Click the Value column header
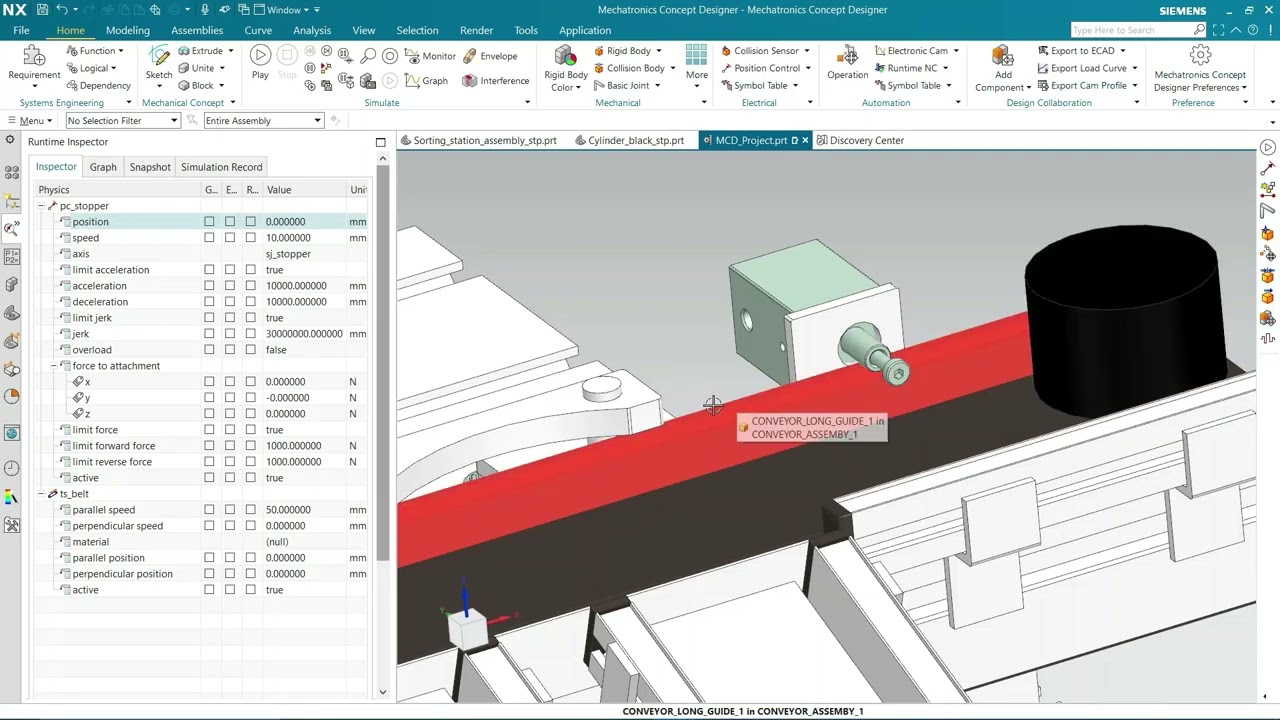 coord(304,190)
